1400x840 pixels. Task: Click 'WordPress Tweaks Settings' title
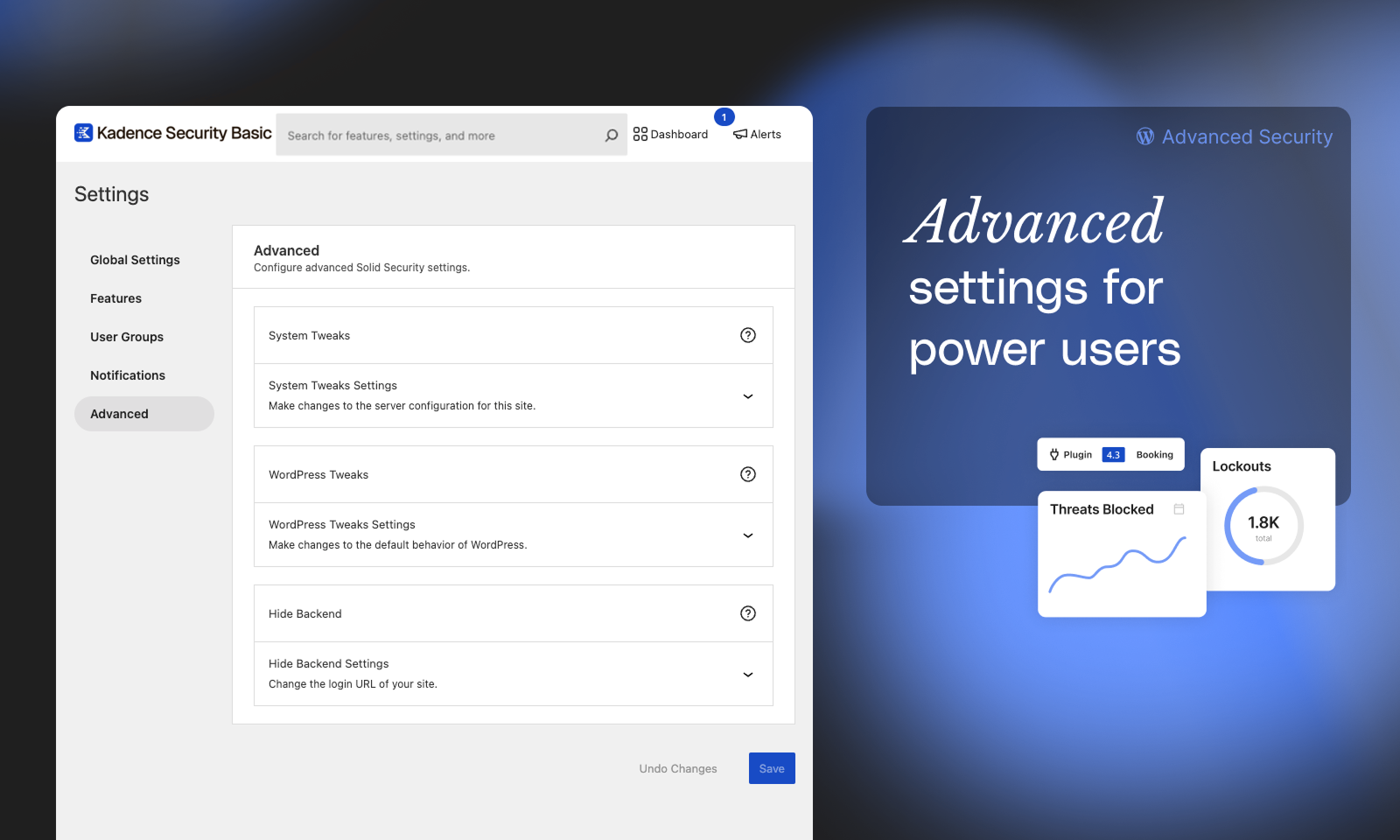(x=342, y=525)
